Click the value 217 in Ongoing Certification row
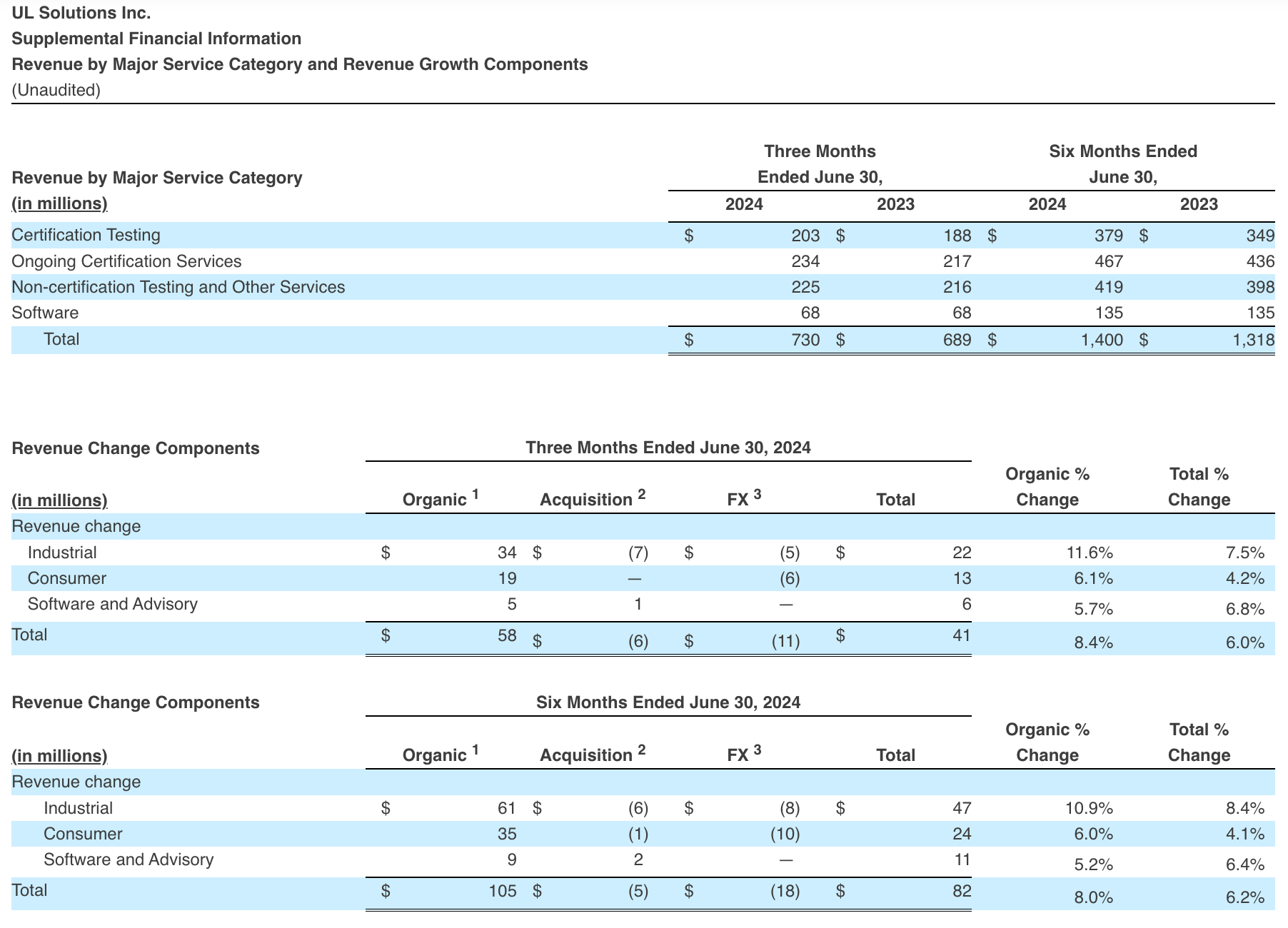The height and width of the screenshot is (928, 1288). tap(957, 261)
